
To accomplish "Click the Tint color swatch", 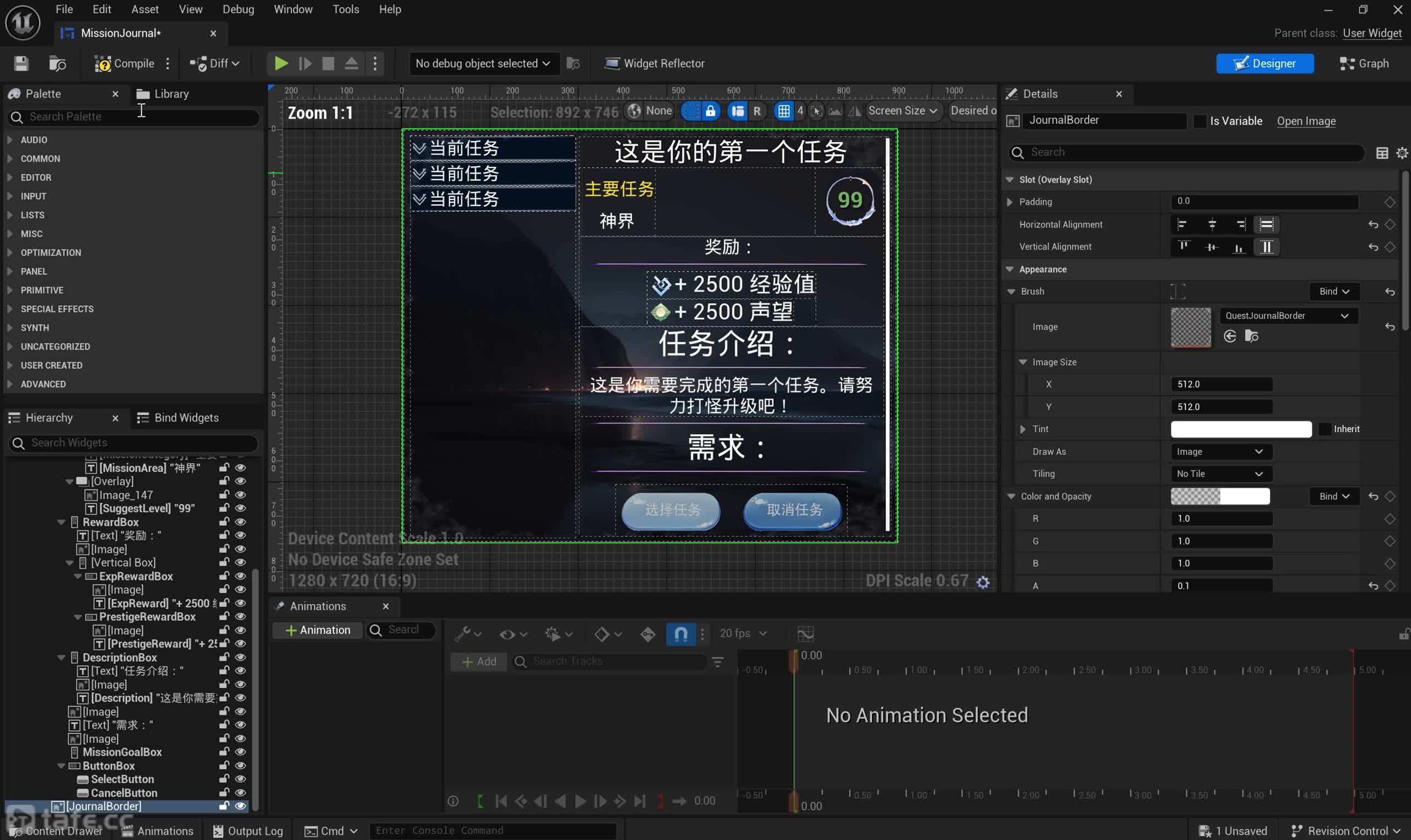I will point(1241,429).
